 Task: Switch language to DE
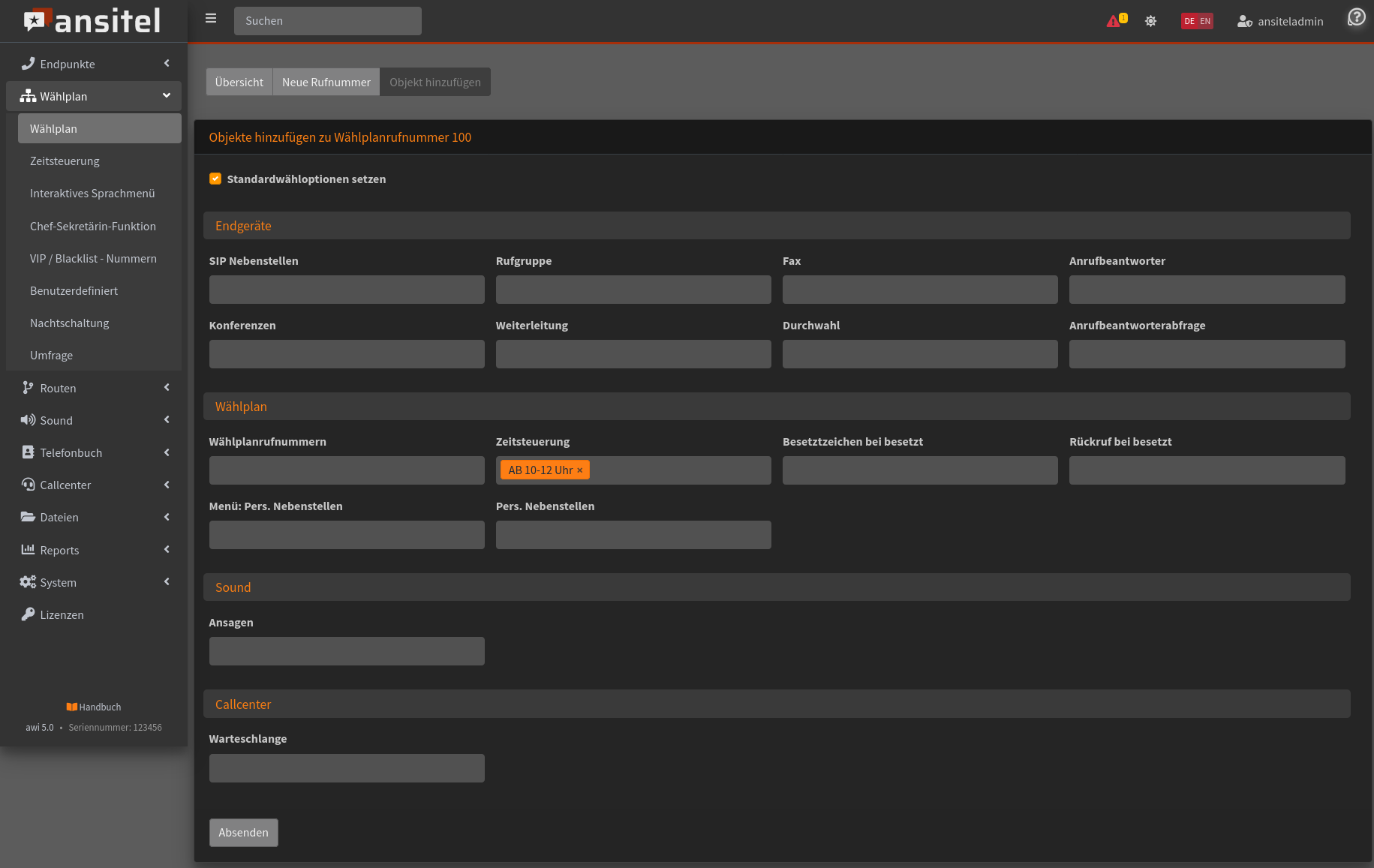point(1189,21)
